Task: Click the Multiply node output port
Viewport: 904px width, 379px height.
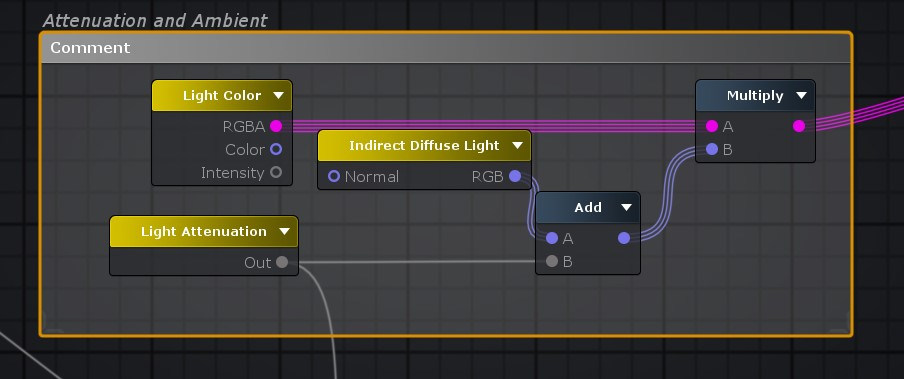Action: coord(798,126)
